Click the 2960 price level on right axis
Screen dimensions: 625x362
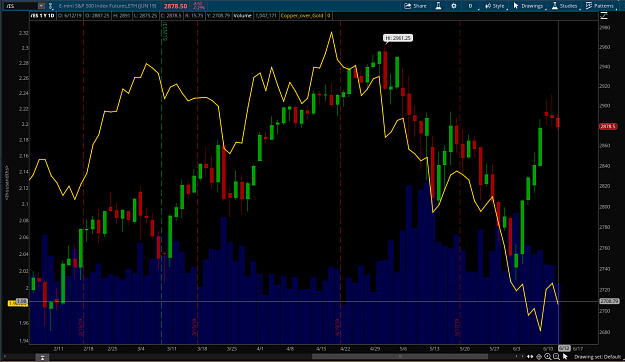(605, 47)
